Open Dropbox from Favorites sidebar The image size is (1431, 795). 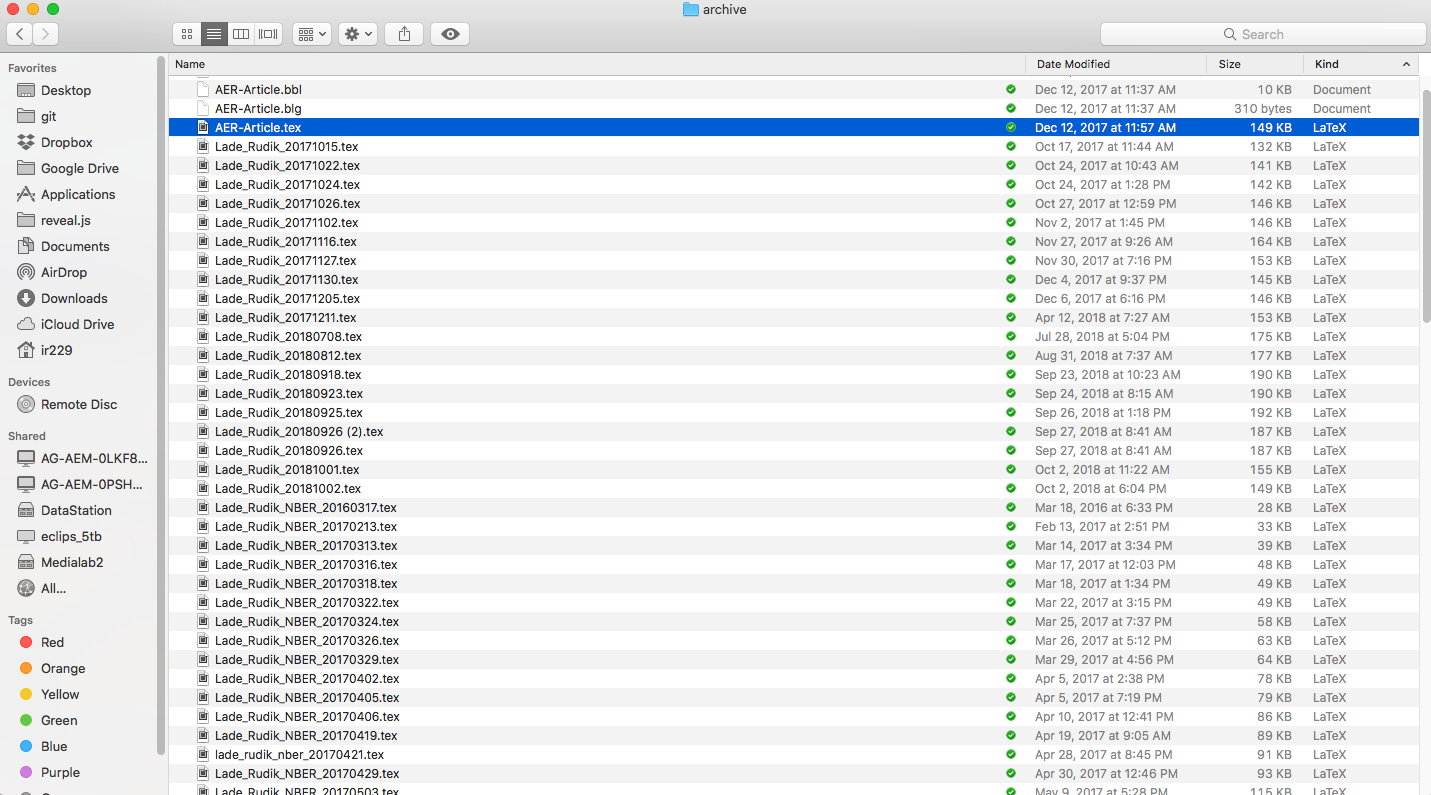pos(66,142)
